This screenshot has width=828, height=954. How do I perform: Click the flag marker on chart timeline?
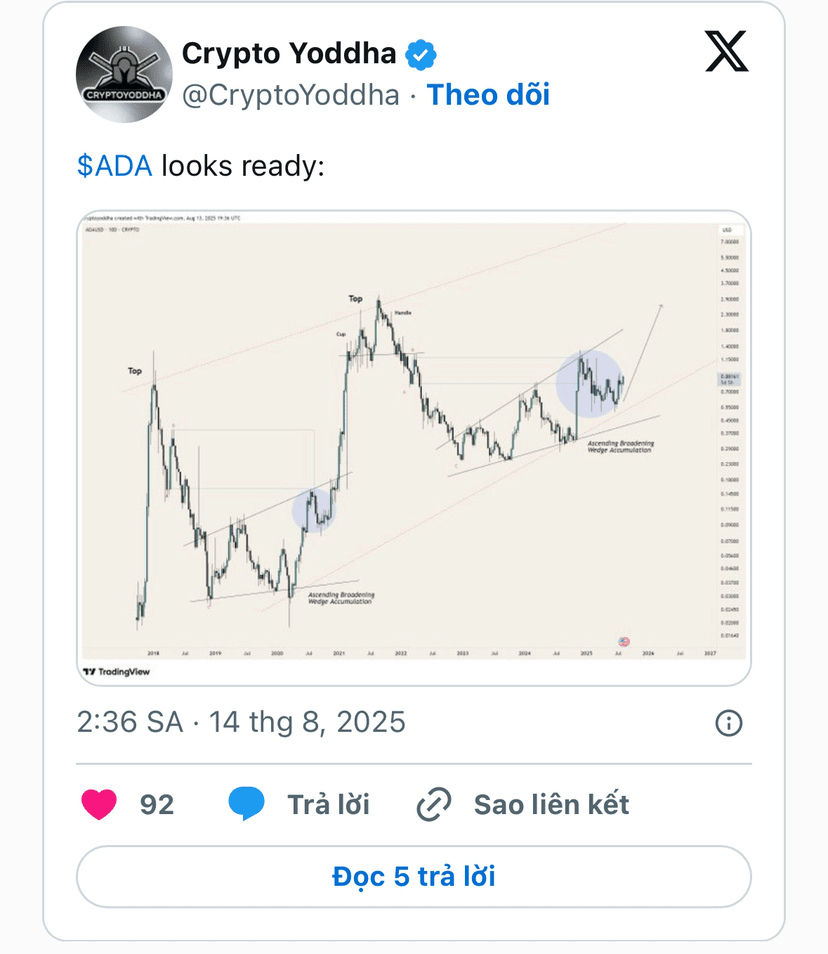pyautogui.click(x=624, y=641)
